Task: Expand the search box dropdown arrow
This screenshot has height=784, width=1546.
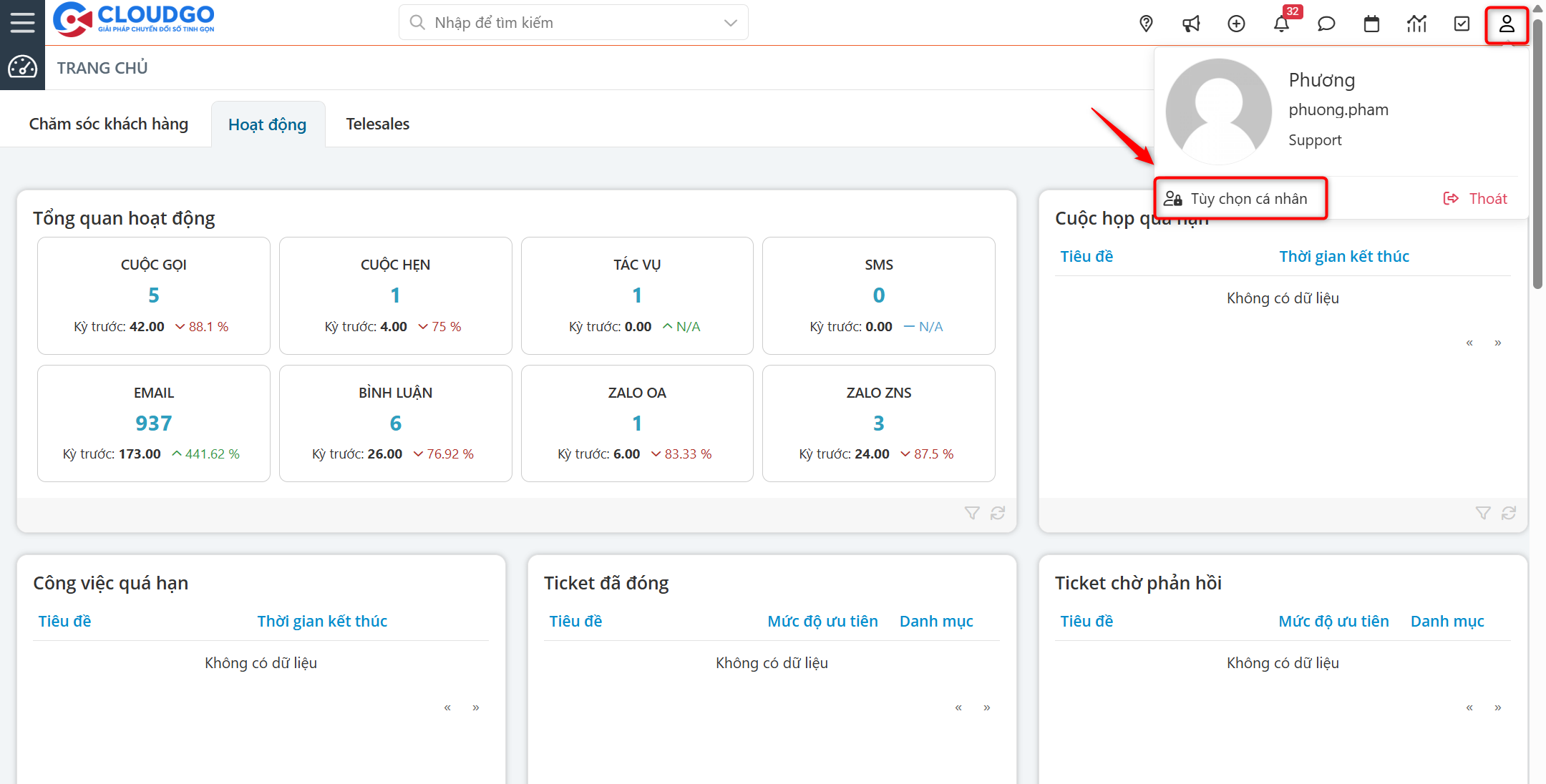Action: [x=730, y=23]
